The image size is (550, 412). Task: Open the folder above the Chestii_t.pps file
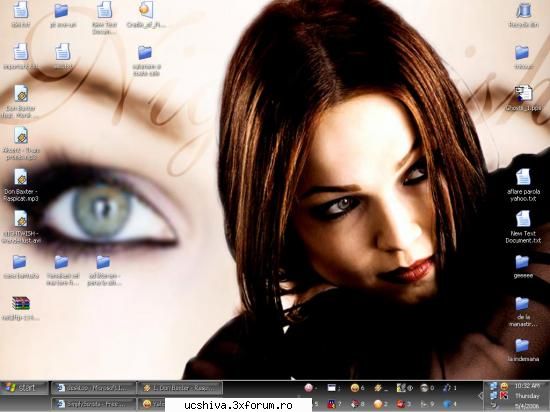(x=522, y=53)
